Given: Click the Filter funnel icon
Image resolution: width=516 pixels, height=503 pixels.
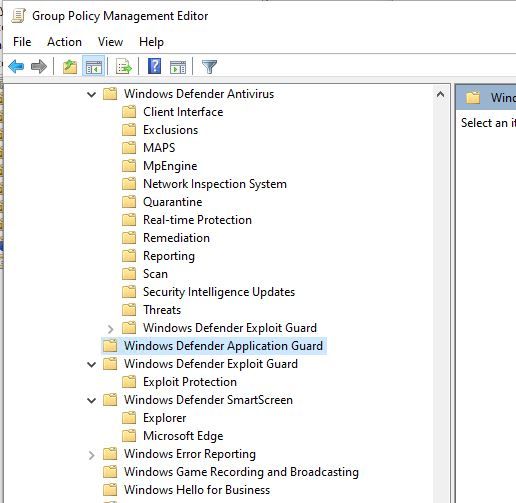Looking at the screenshot, I should pyautogui.click(x=209, y=67).
